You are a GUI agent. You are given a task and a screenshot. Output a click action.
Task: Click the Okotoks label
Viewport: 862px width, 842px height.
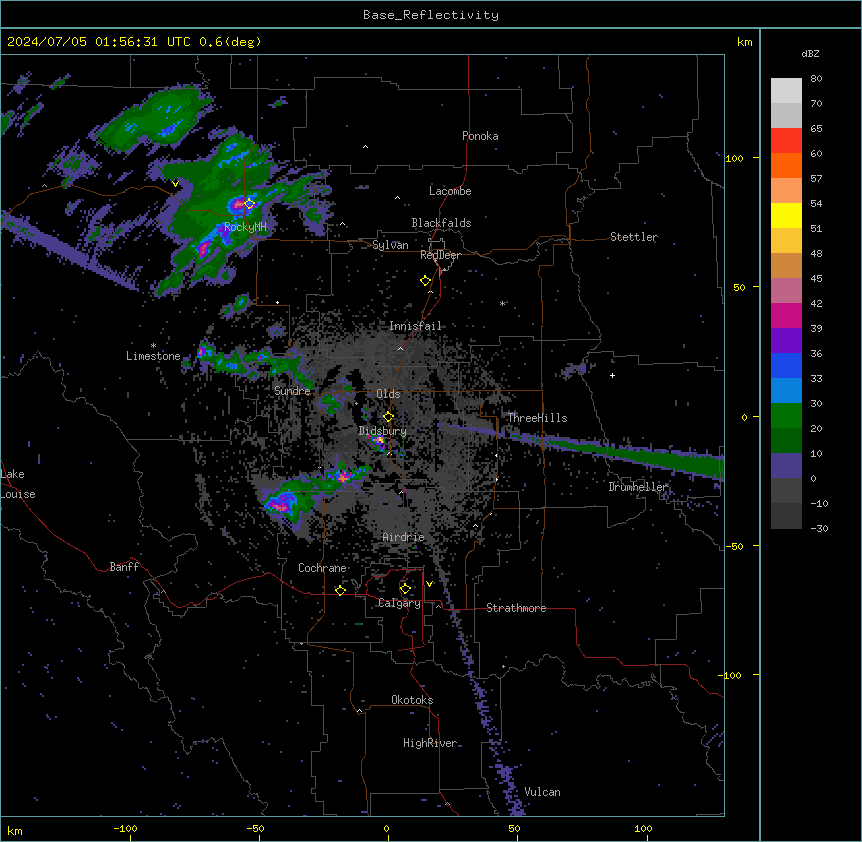(x=412, y=700)
